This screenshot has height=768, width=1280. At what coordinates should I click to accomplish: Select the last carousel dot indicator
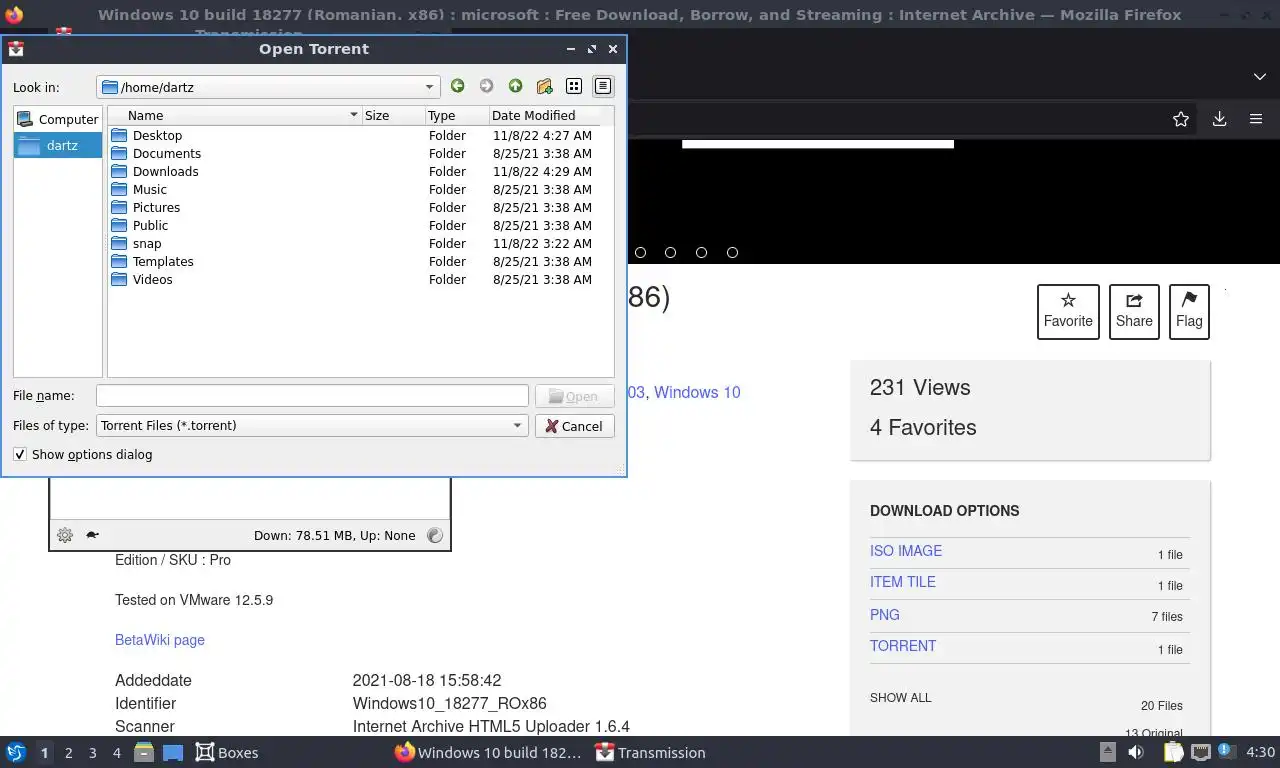732,253
